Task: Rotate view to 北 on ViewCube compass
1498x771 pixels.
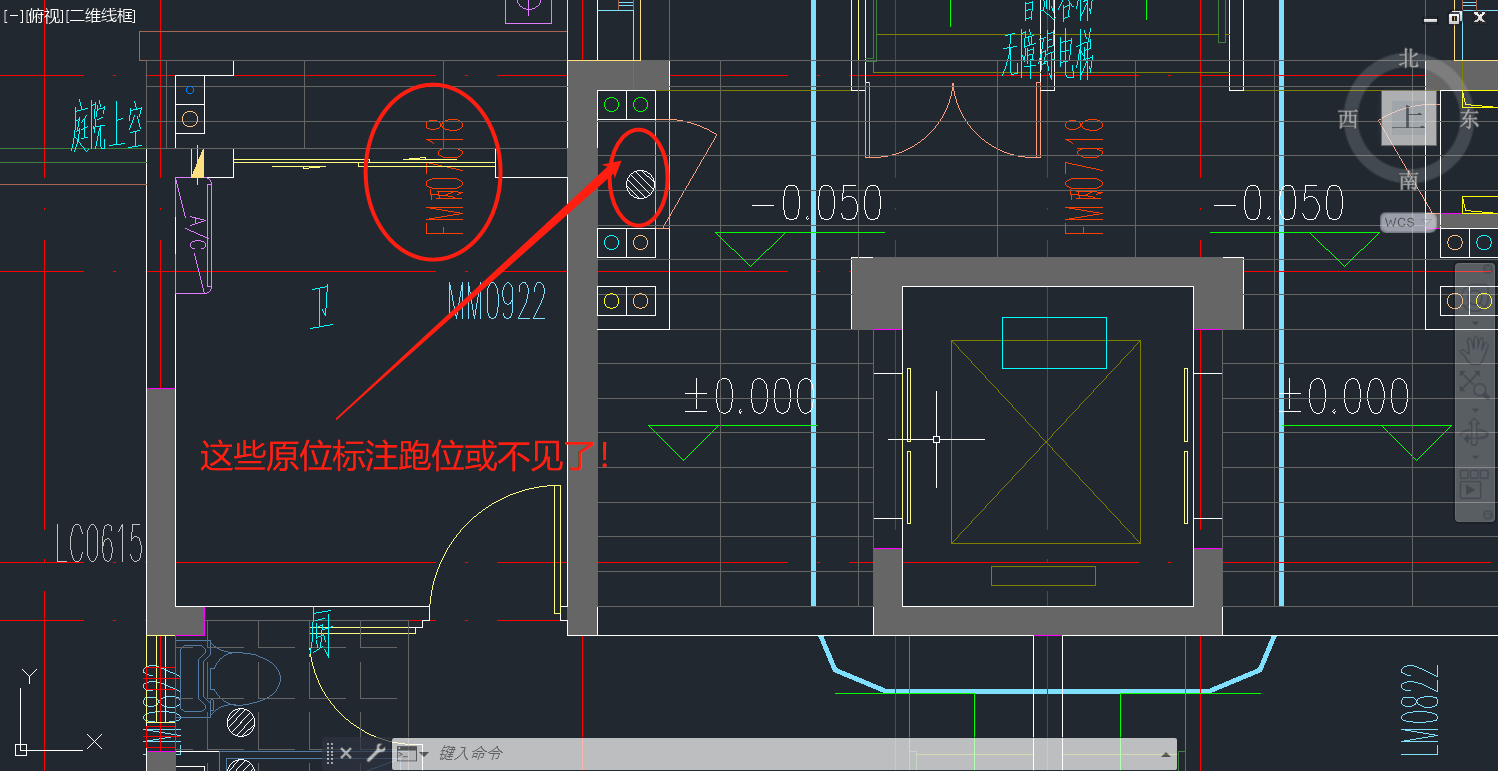Action: point(1409,59)
